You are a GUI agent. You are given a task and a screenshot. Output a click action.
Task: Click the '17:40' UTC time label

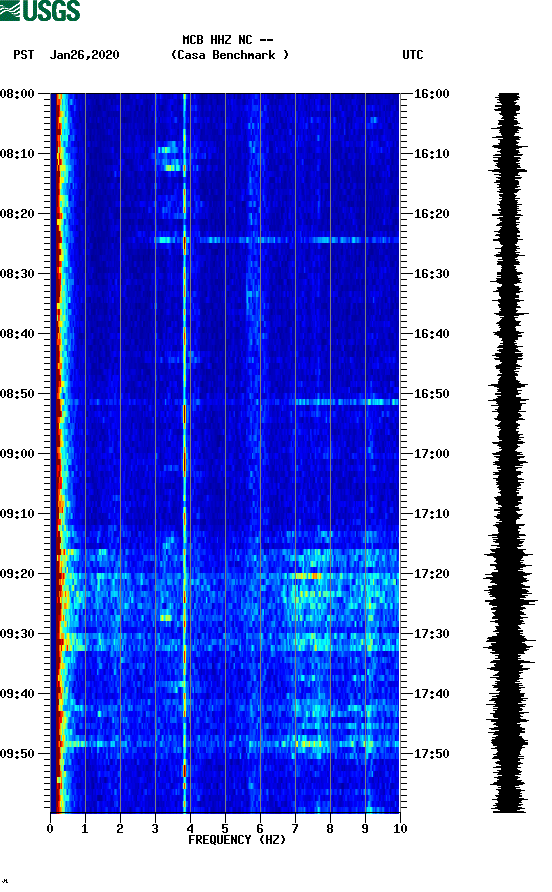pos(431,693)
